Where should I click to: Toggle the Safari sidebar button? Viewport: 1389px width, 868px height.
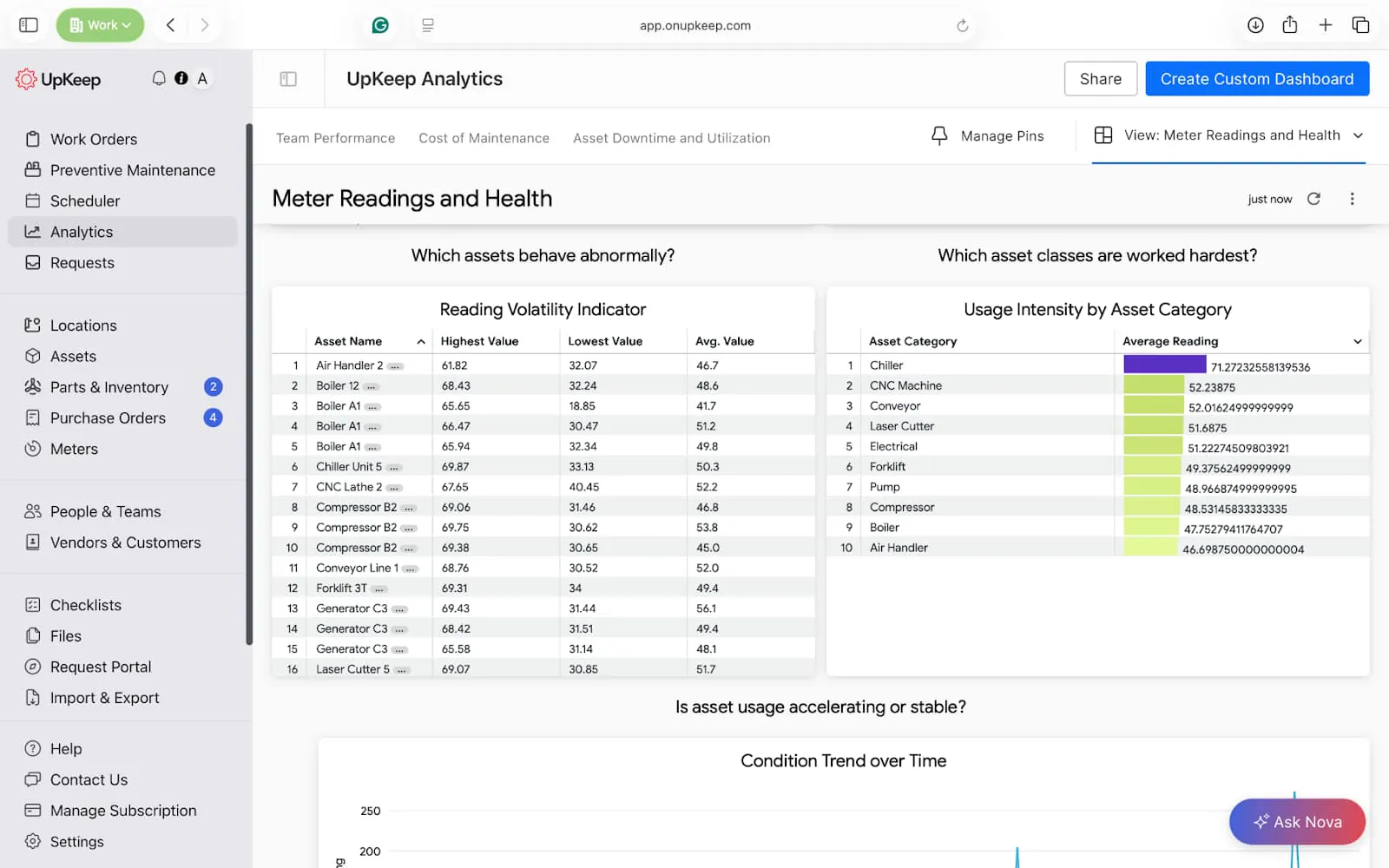point(29,25)
